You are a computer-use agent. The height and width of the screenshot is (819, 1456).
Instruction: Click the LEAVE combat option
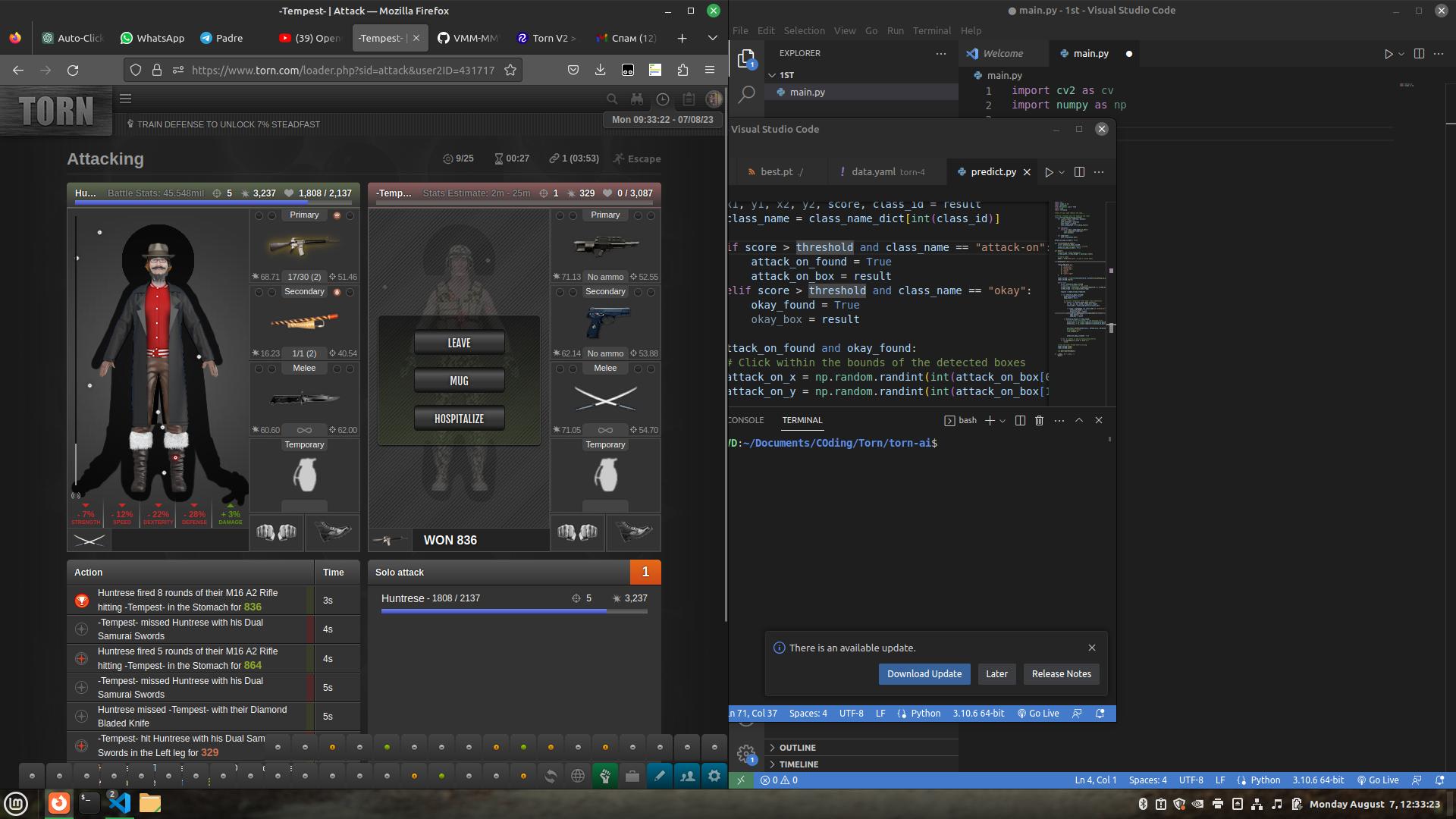(x=458, y=342)
